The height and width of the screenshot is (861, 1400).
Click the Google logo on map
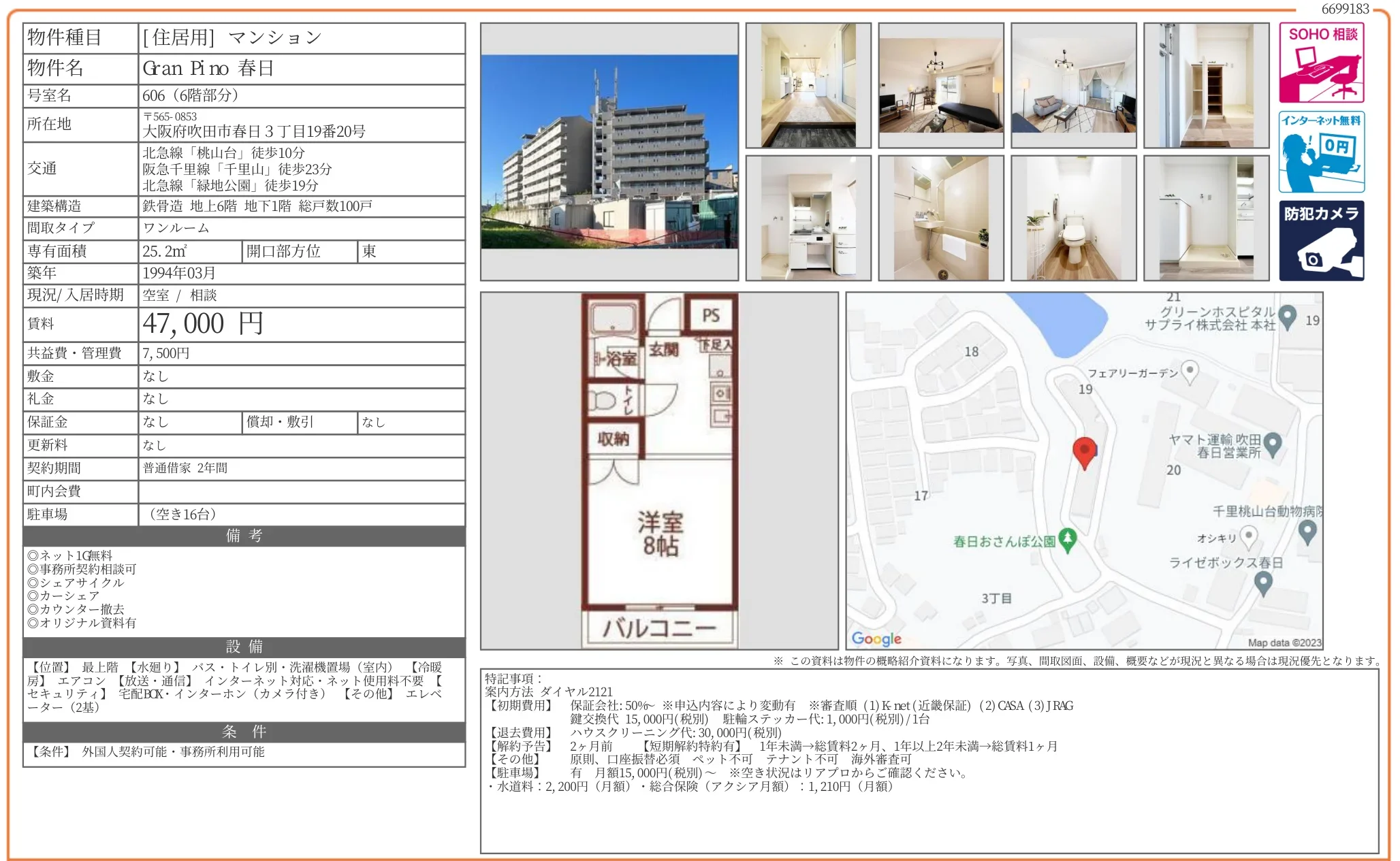point(876,638)
